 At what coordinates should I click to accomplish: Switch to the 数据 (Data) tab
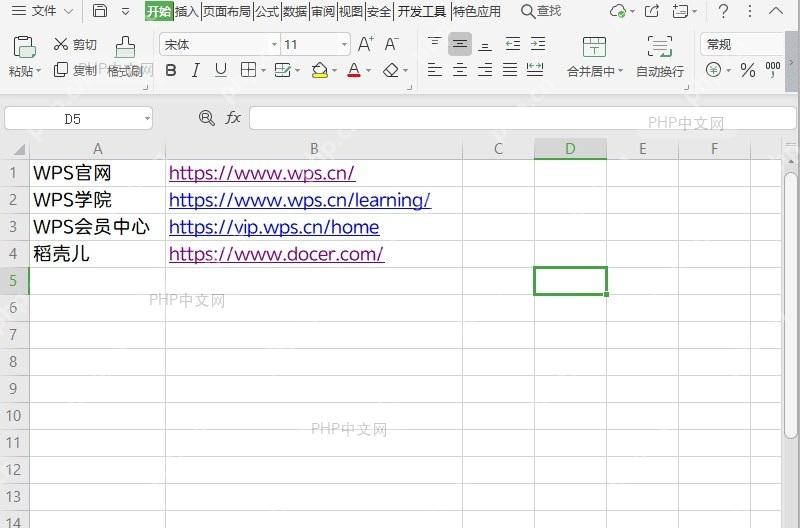[295, 11]
